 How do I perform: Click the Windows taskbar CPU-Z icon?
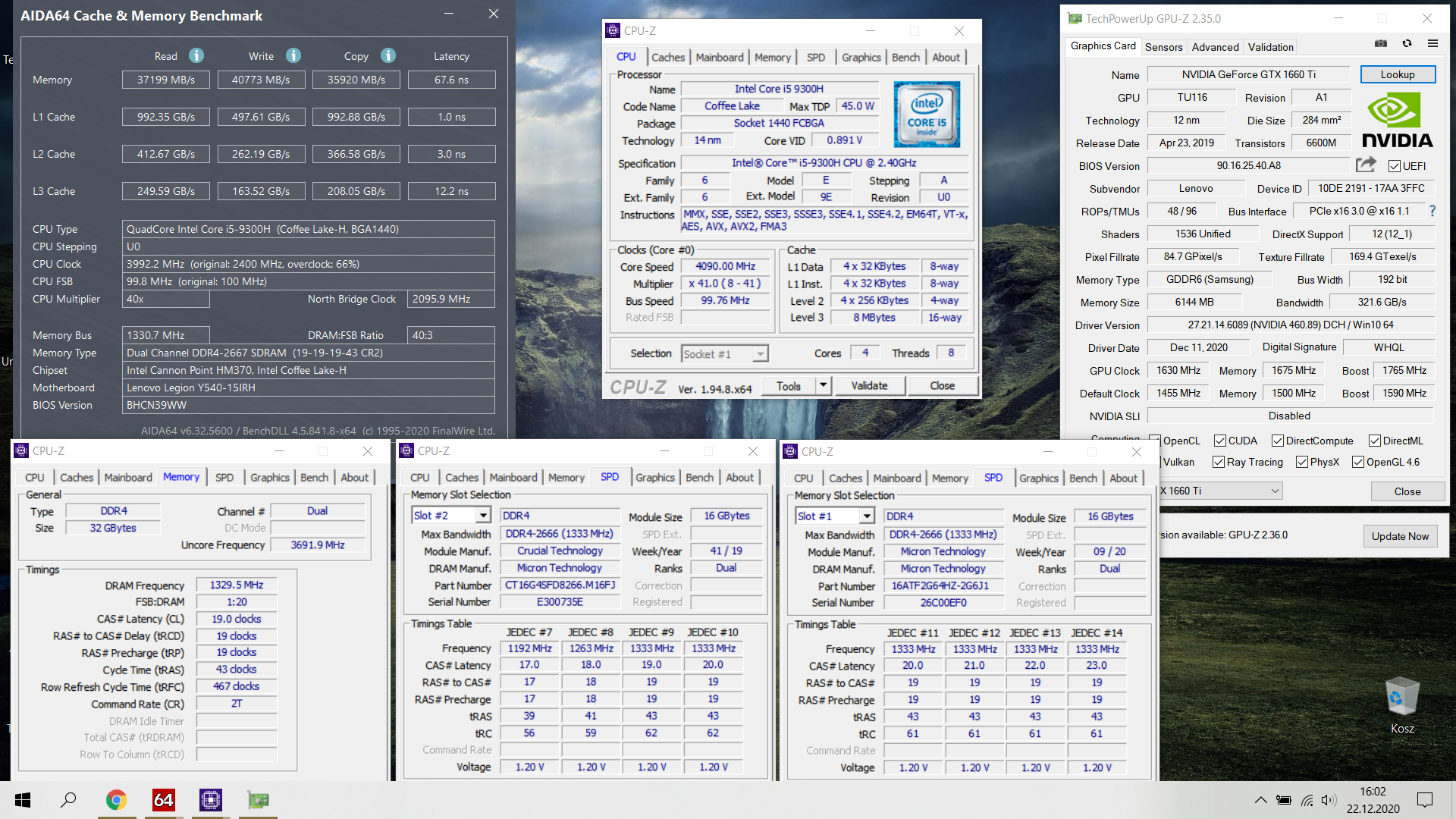(209, 799)
